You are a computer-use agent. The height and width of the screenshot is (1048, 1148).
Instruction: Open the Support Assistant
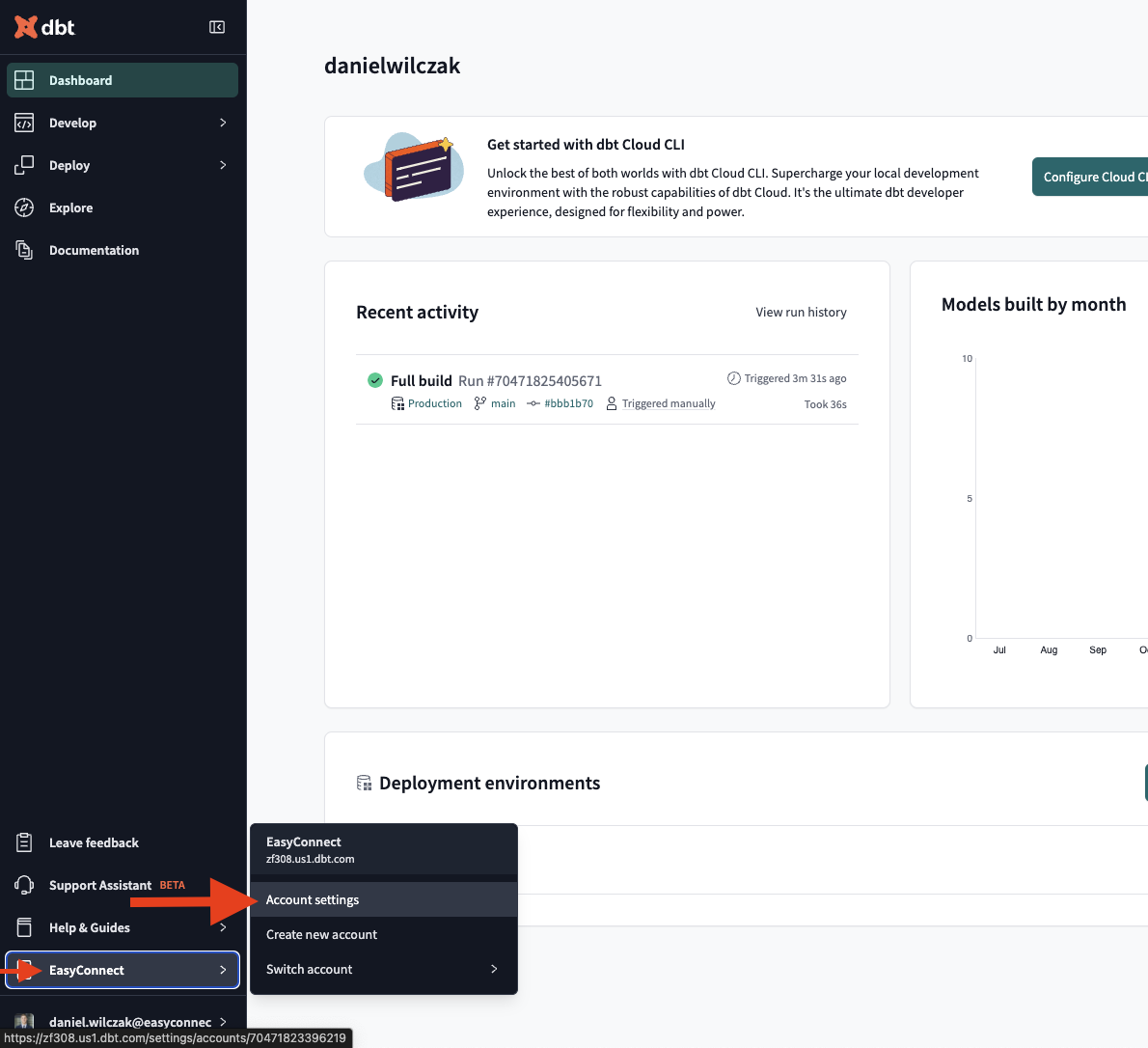point(123,885)
